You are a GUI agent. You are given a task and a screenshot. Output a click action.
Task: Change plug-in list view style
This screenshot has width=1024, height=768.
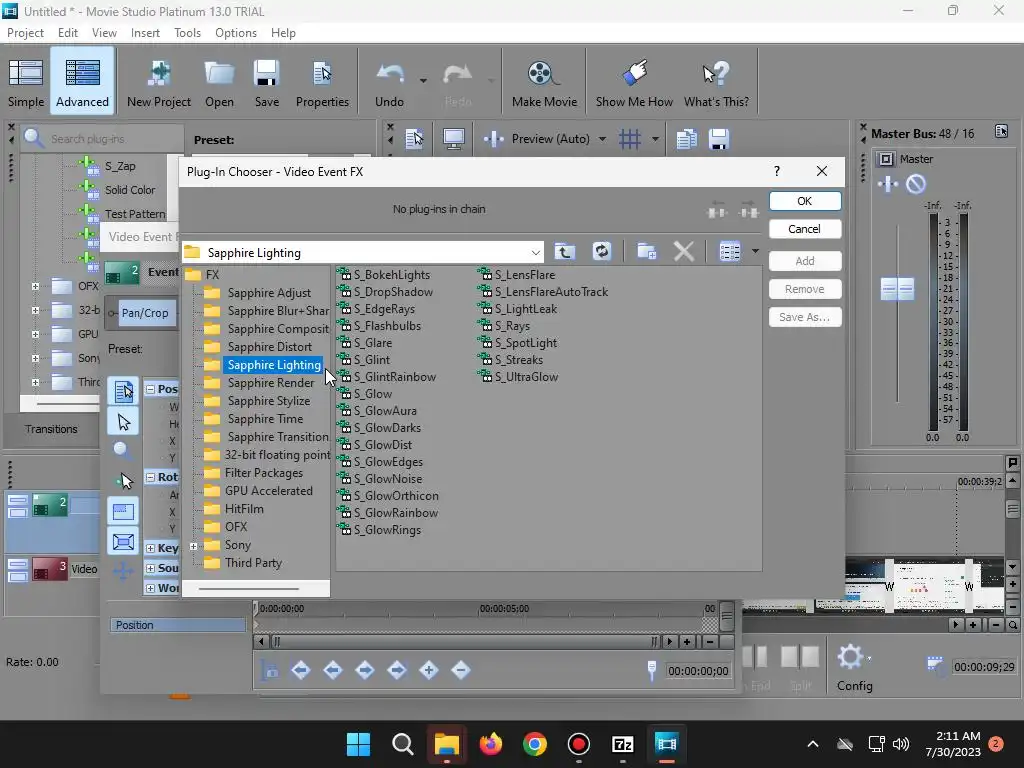[729, 251]
